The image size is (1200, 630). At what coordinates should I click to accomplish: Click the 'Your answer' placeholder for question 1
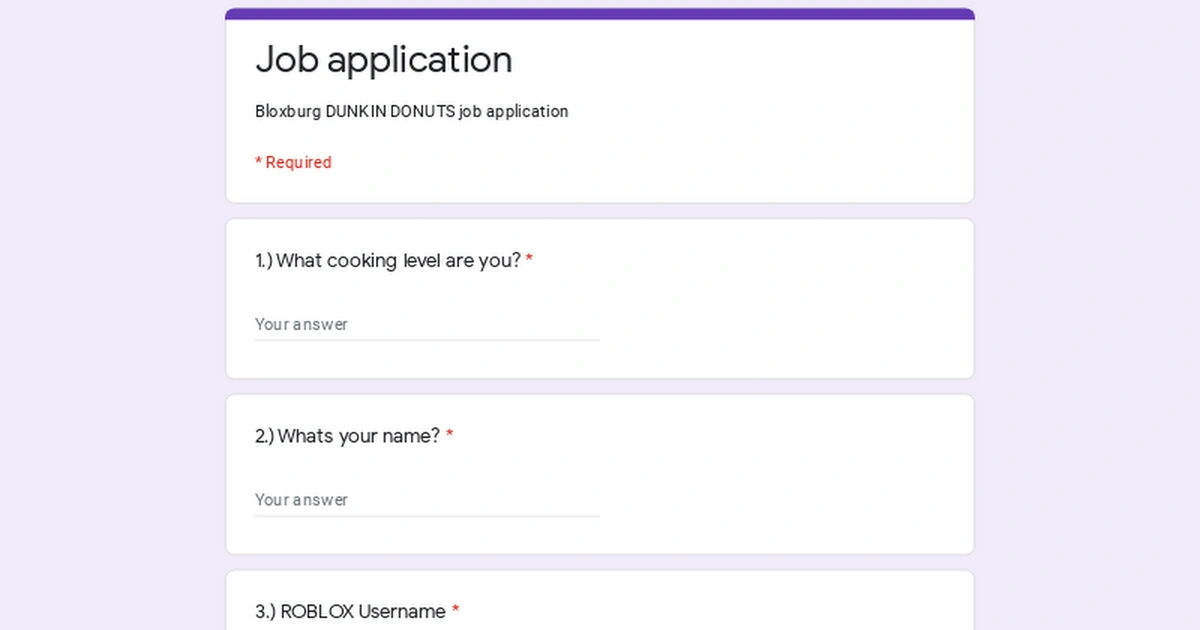point(301,324)
